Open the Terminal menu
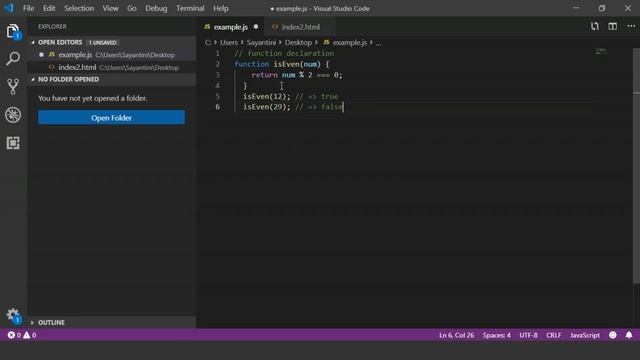640x360 pixels. coord(190,8)
